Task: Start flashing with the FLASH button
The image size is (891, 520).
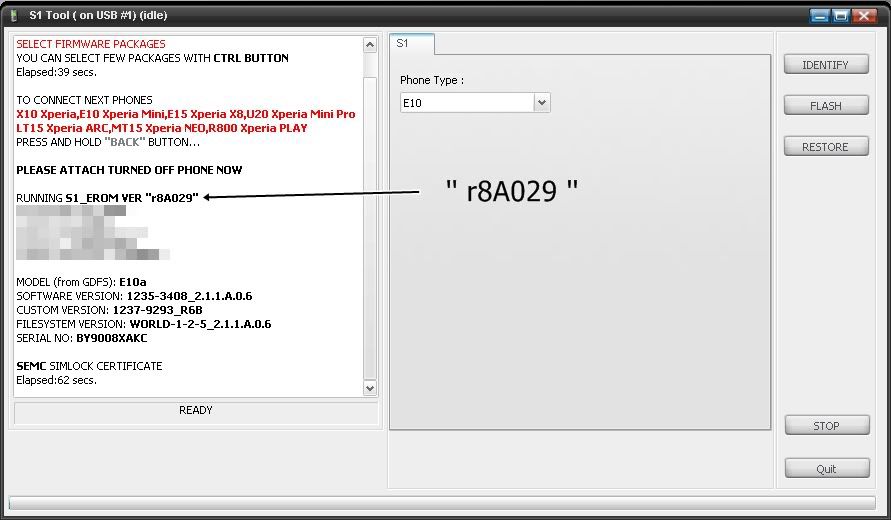Action: (x=826, y=106)
